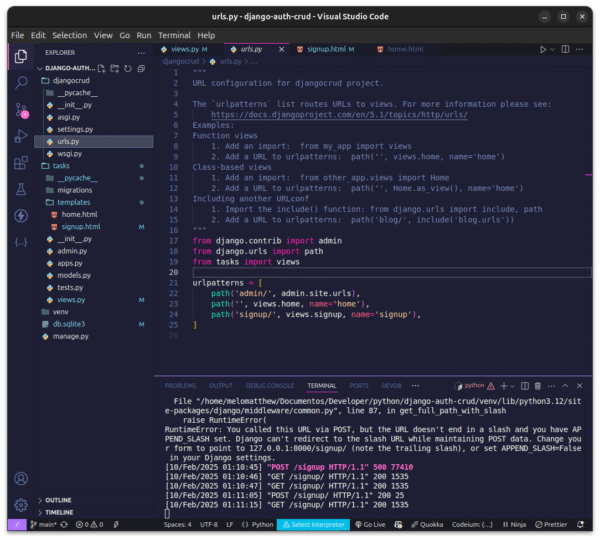The image size is (600, 540).
Task: Kill the terminal with trash icon
Action: 538,386
